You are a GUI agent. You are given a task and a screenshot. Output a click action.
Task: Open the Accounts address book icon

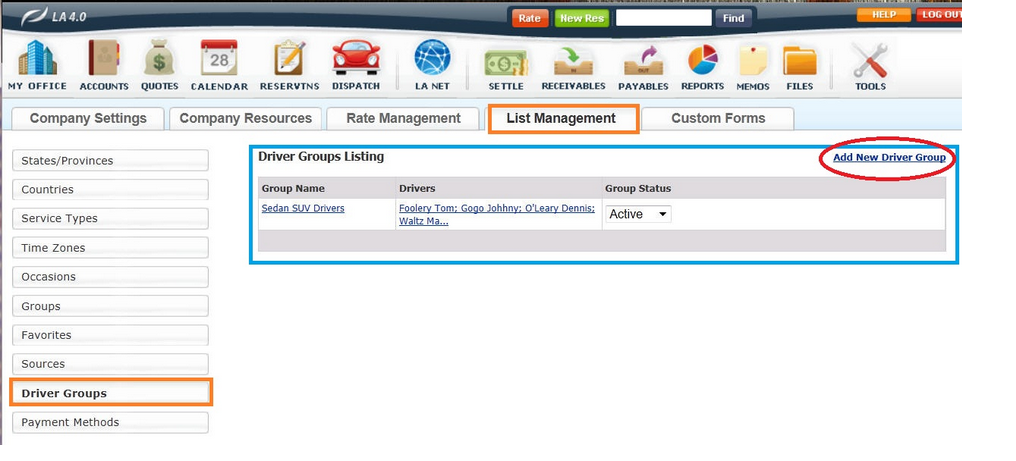[104, 60]
